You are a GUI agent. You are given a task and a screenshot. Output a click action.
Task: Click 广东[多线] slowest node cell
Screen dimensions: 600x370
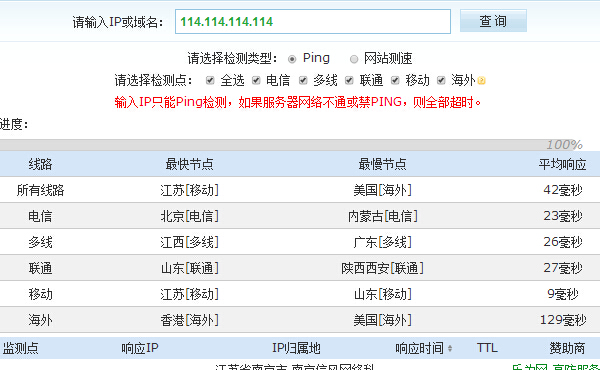[x=382, y=242]
